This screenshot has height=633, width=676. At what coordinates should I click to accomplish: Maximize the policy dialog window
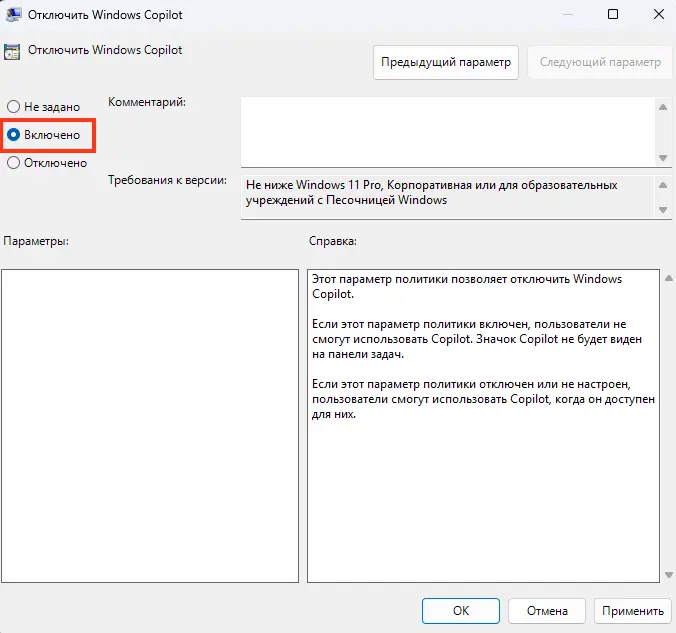click(x=613, y=15)
